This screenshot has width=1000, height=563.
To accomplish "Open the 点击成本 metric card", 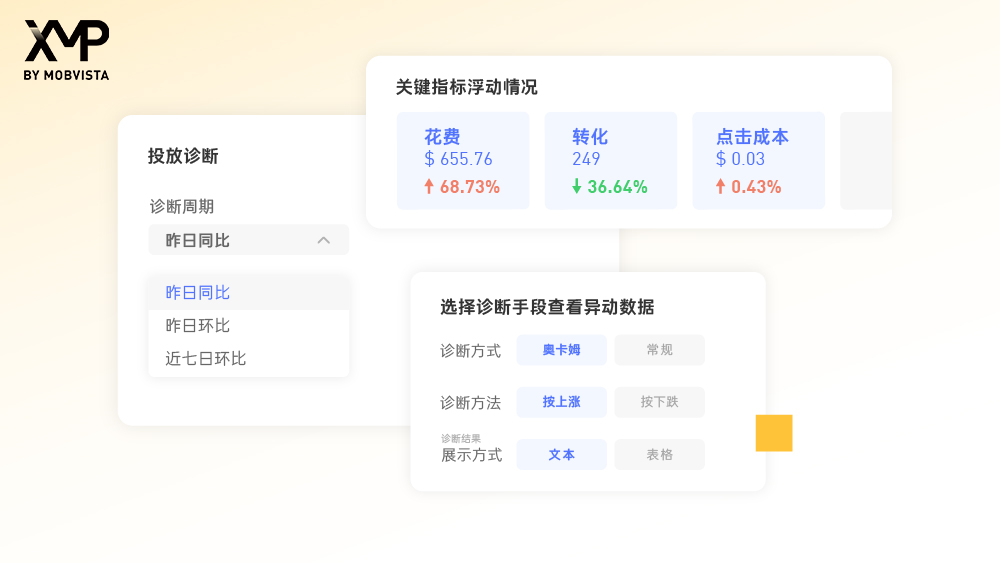I will [759, 161].
